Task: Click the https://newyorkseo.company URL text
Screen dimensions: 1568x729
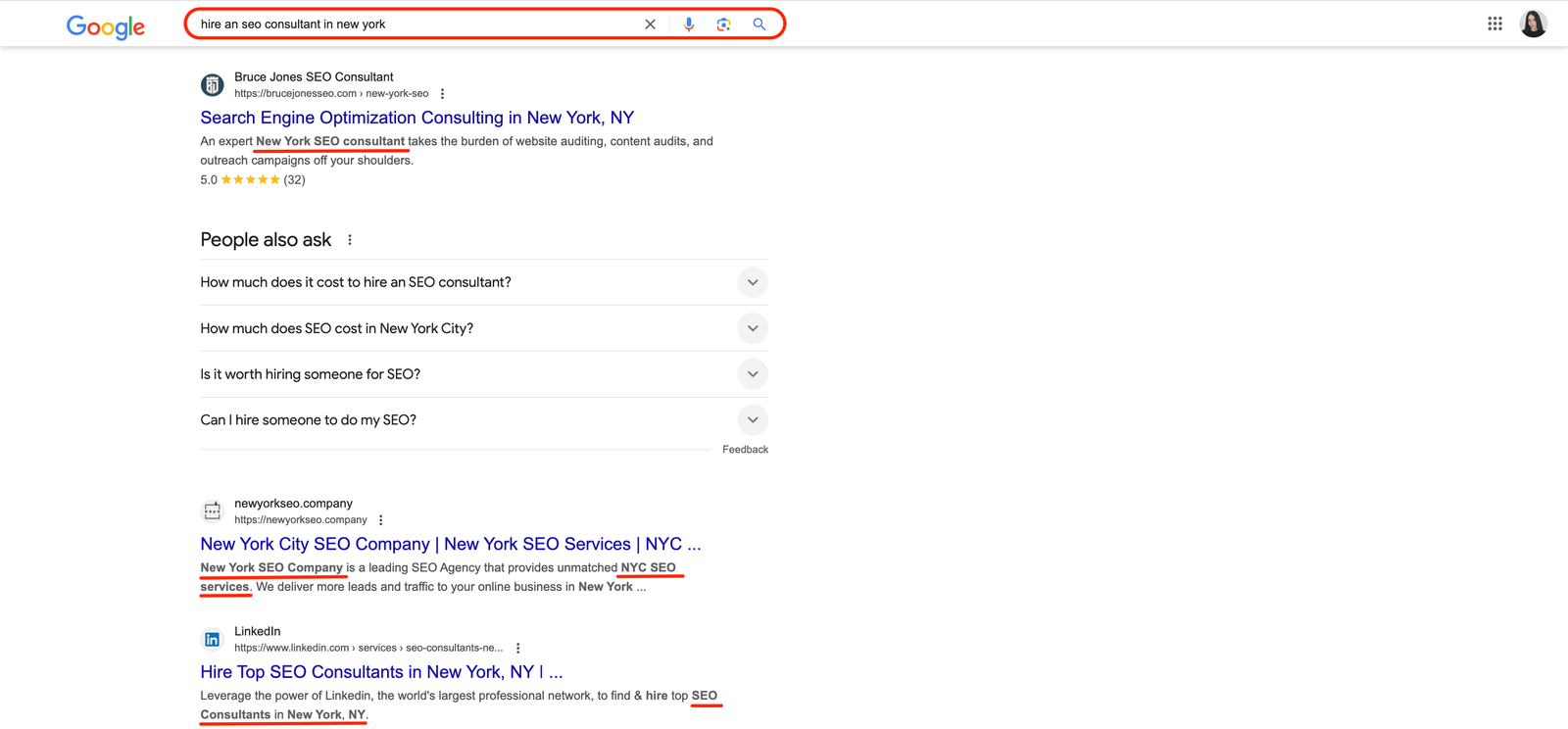Action: coord(301,520)
